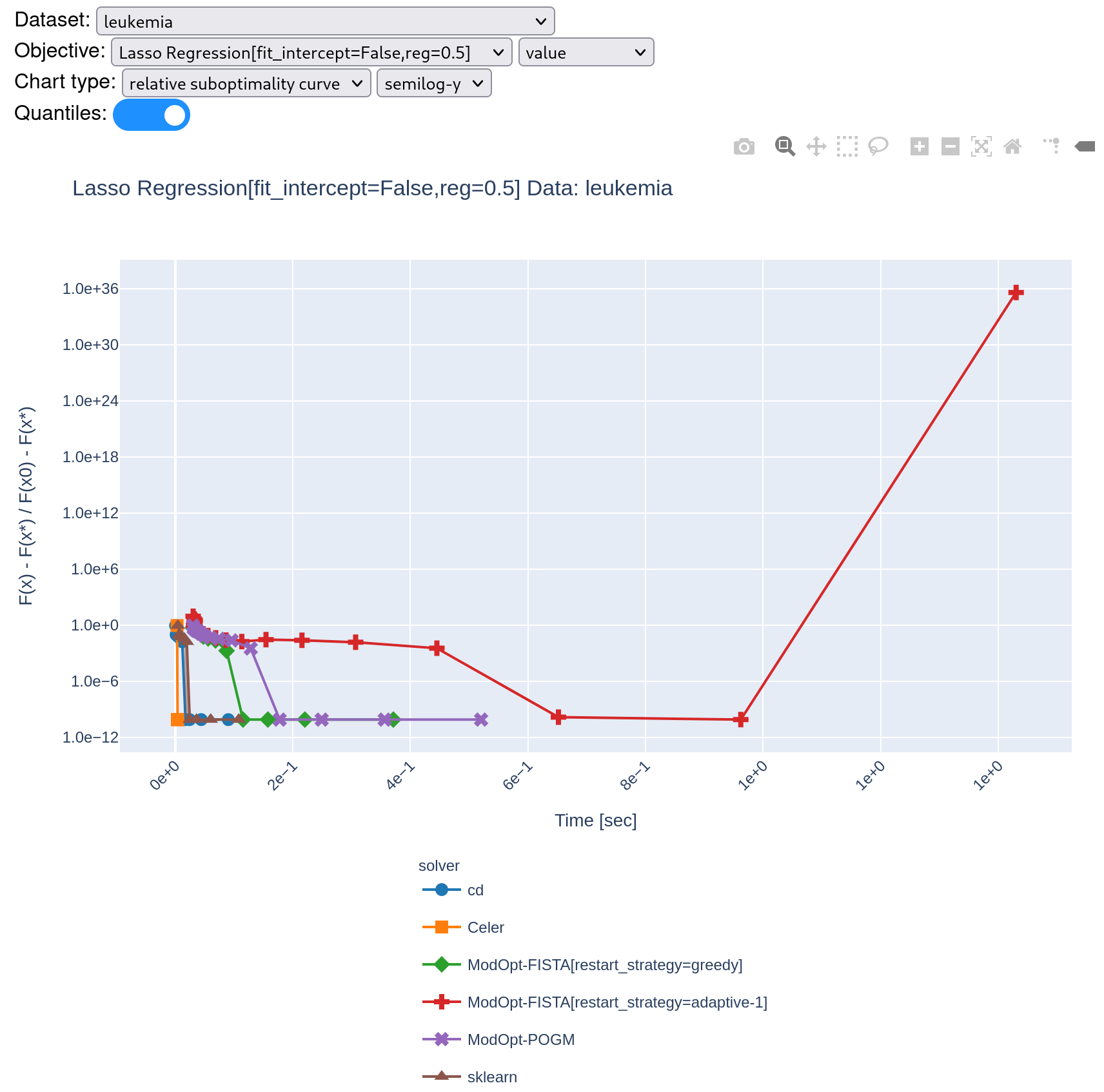Click the x-axis tick label 2e−1
The height and width of the screenshot is (1092, 1104).
283,775
